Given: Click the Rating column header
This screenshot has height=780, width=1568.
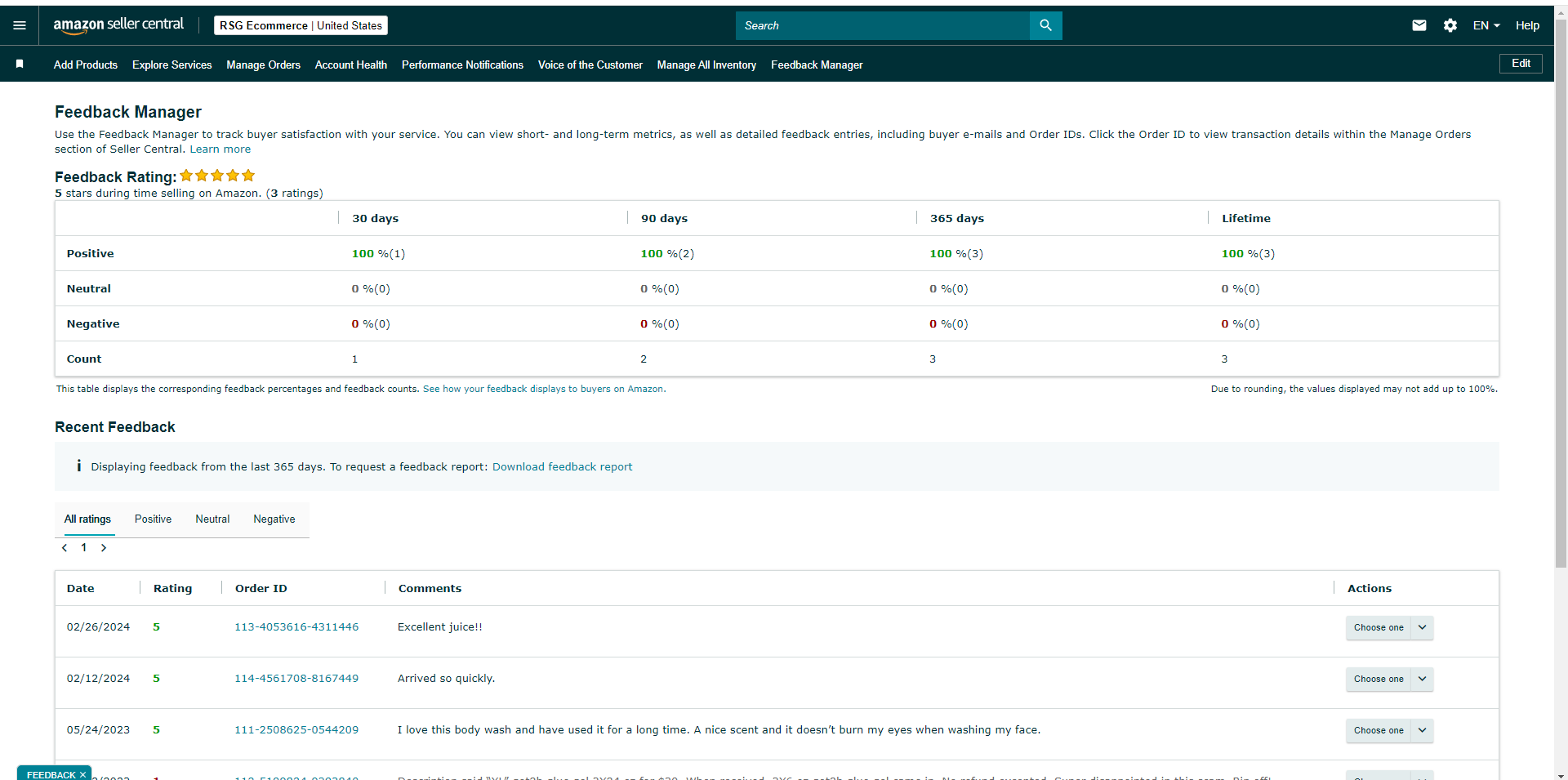Looking at the screenshot, I should tap(173, 588).
